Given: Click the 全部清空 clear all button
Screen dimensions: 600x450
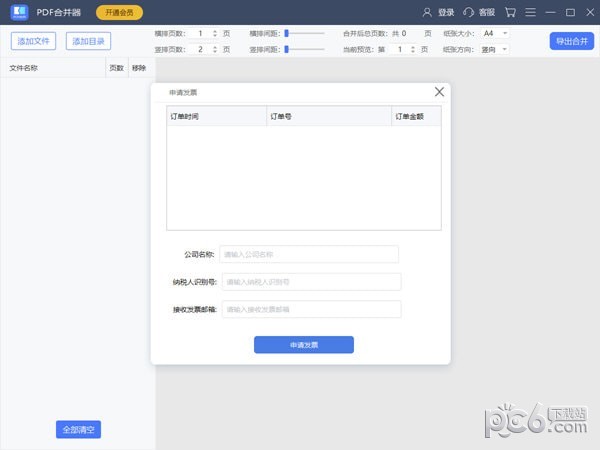Looking at the screenshot, I should coord(78,429).
